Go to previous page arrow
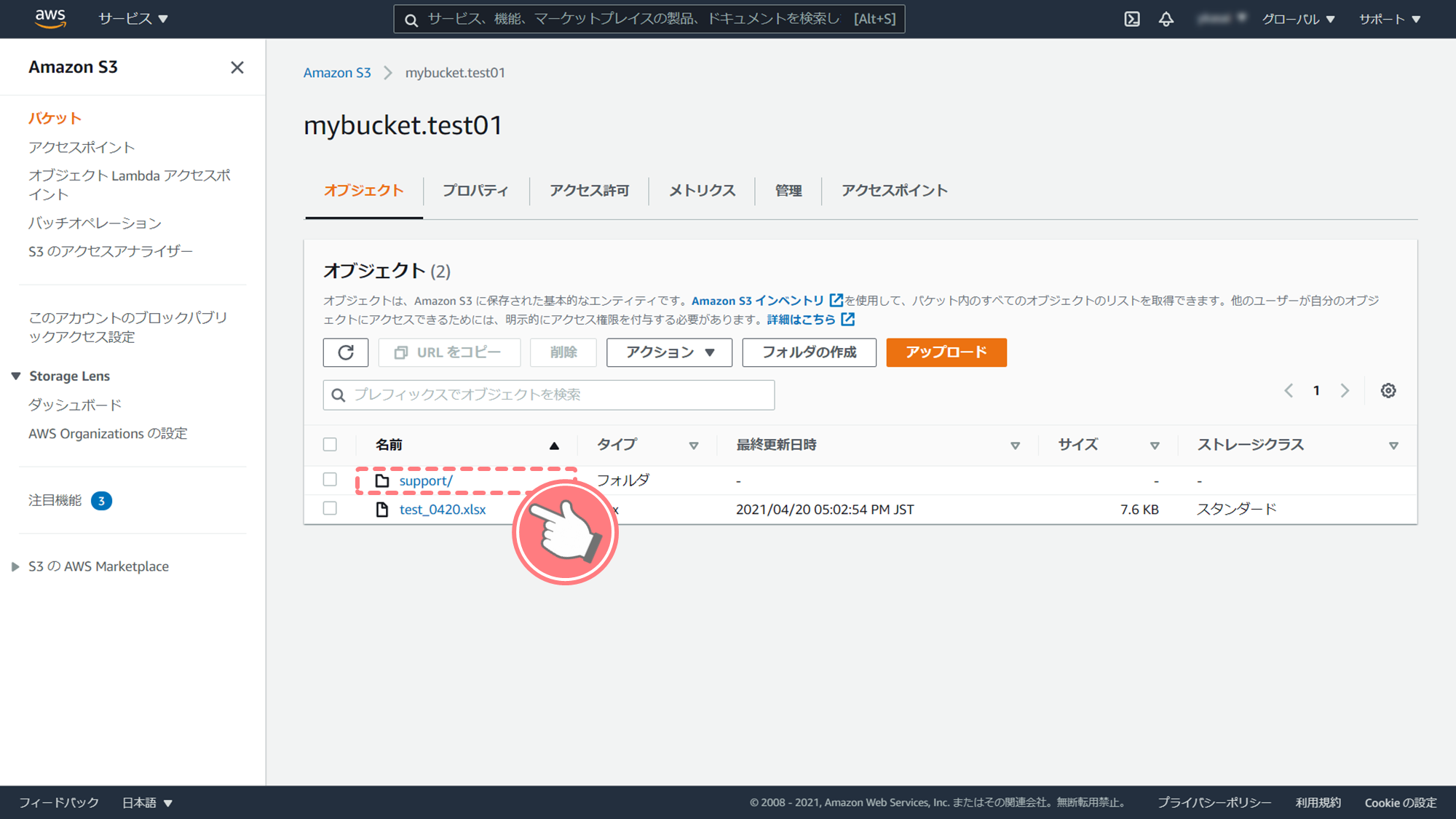Viewport: 1456px width, 819px height. coord(1289,391)
